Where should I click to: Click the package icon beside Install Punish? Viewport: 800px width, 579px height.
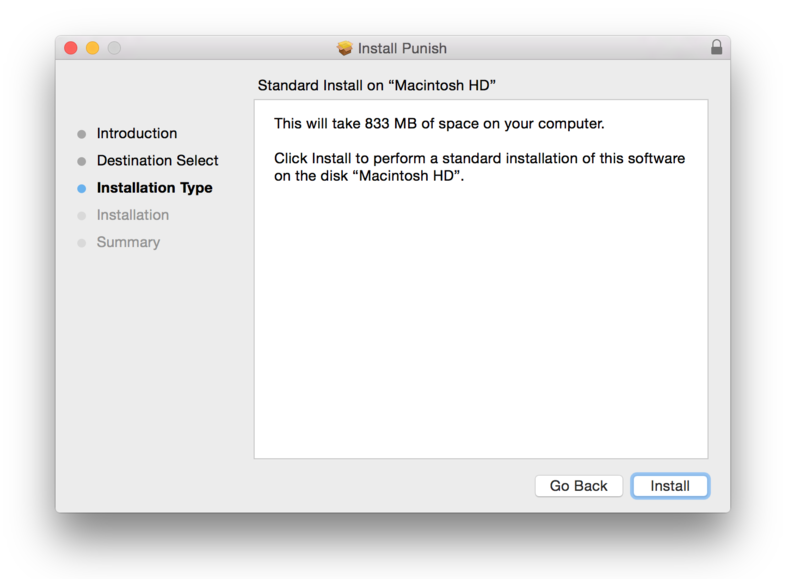click(x=345, y=48)
